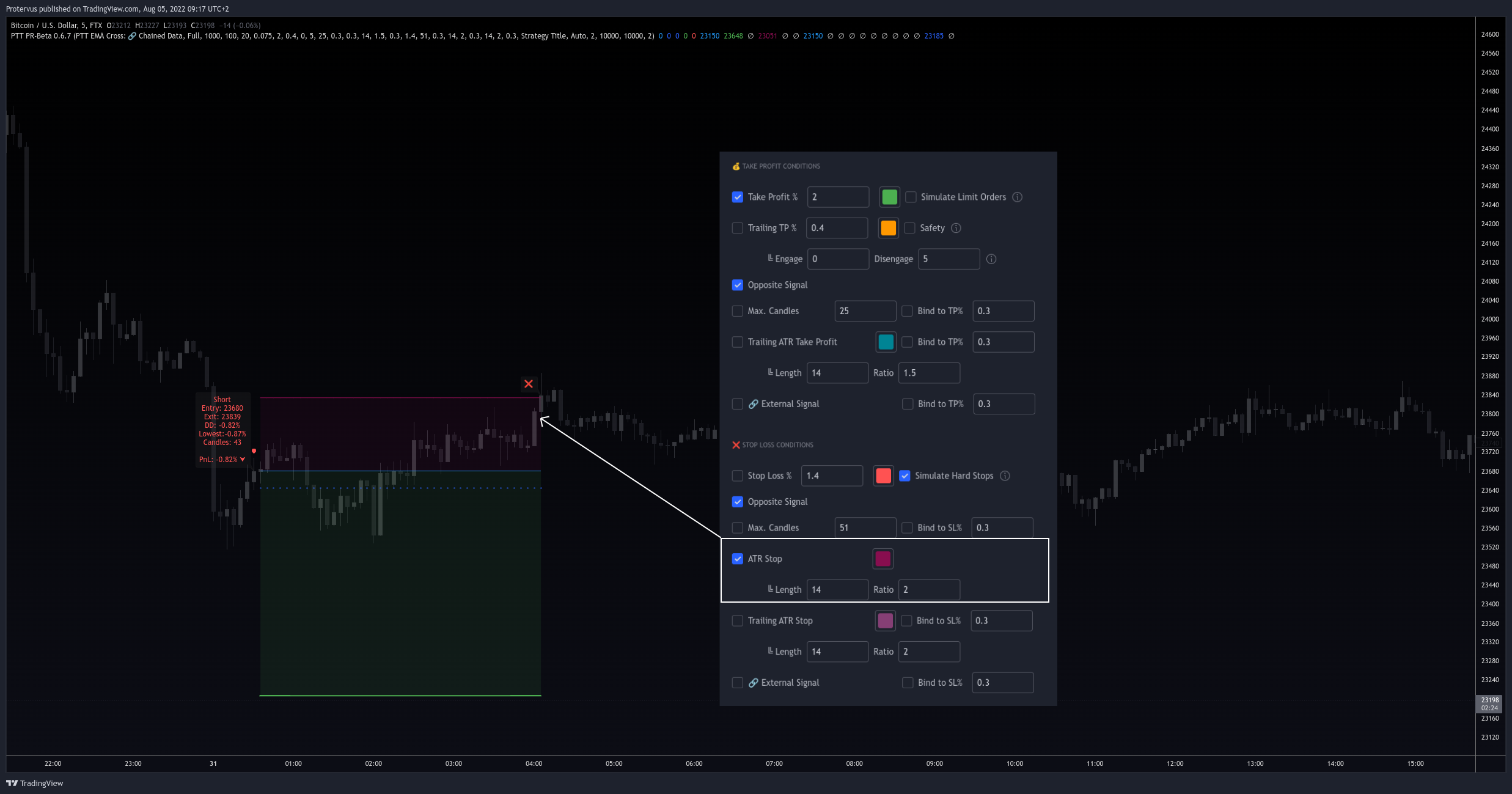The width and height of the screenshot is (1512, 794).
Task: Click the Disengage input field
Action: 949,259
